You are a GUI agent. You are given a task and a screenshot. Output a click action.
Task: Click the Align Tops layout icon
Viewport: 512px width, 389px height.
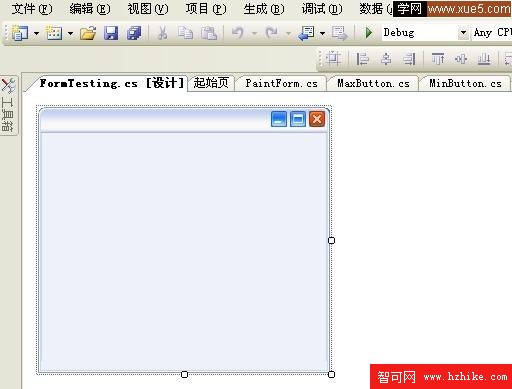point(438,59)
